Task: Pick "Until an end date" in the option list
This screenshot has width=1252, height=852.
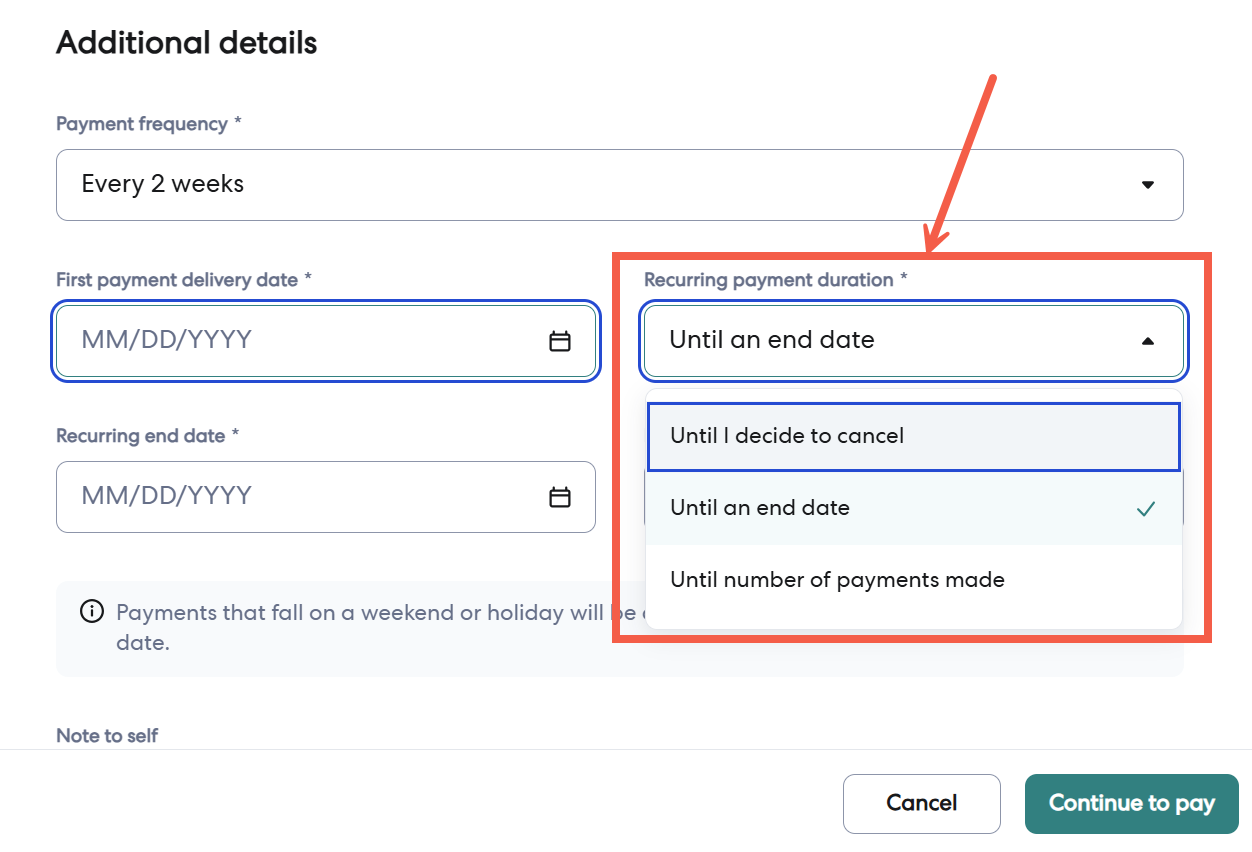Action: coord(760,508)
